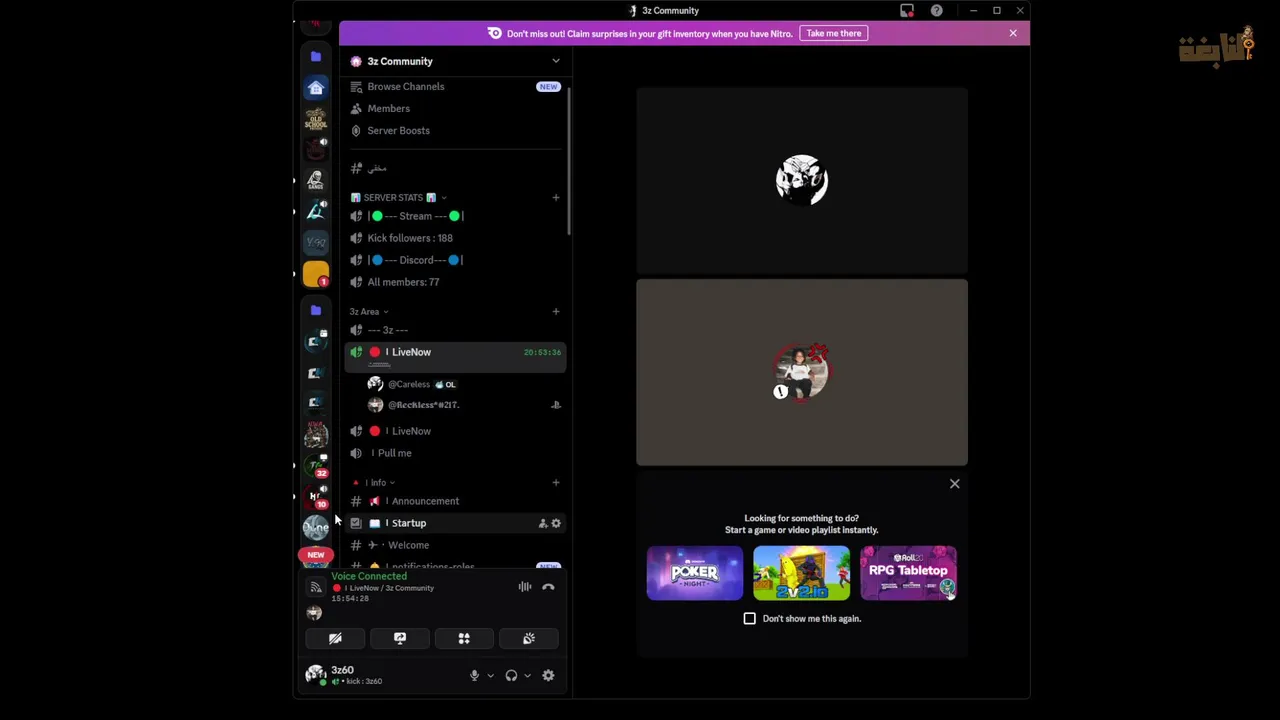The width and height of the screenshot is (1280, 720).
Task: Open the Dune server icon
Action: (x=316, y=527)
